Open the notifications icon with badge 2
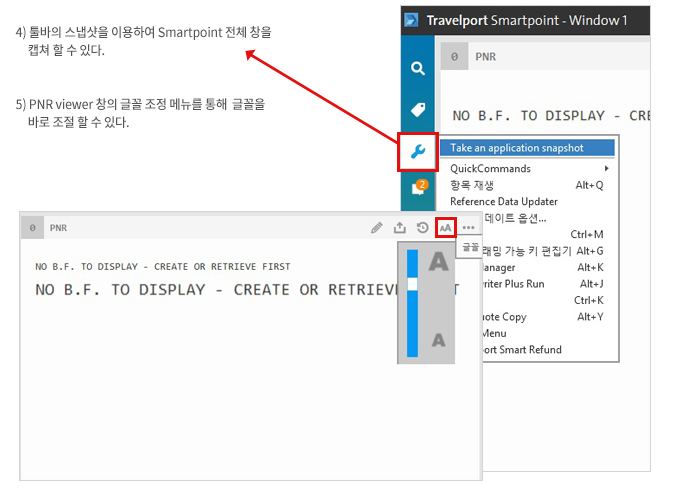The image size is (680, 496). (x=419, y=188)
